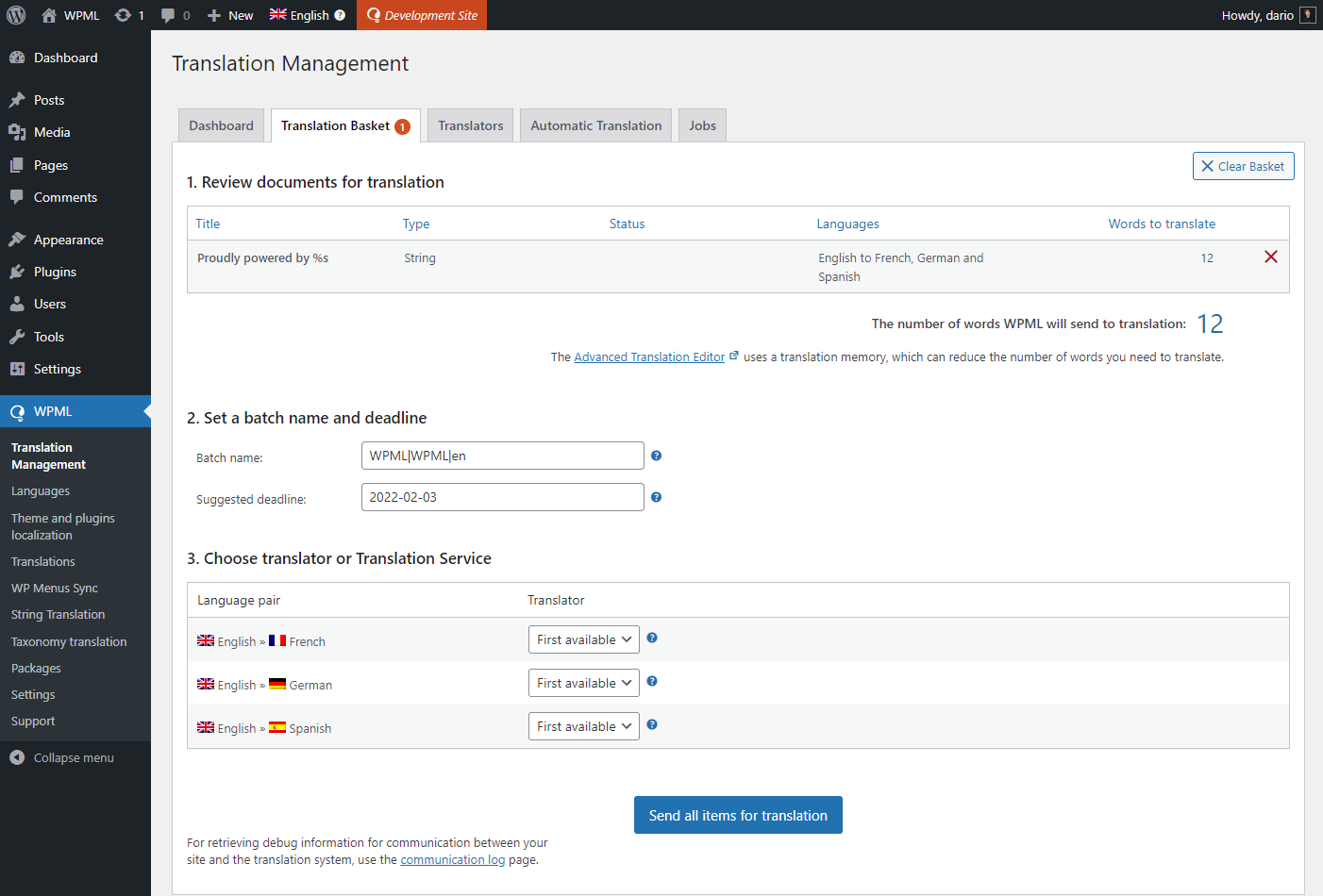Click help icon in English to French row
Viewport: 1323px width, 896px height.
tap(652, 638)
